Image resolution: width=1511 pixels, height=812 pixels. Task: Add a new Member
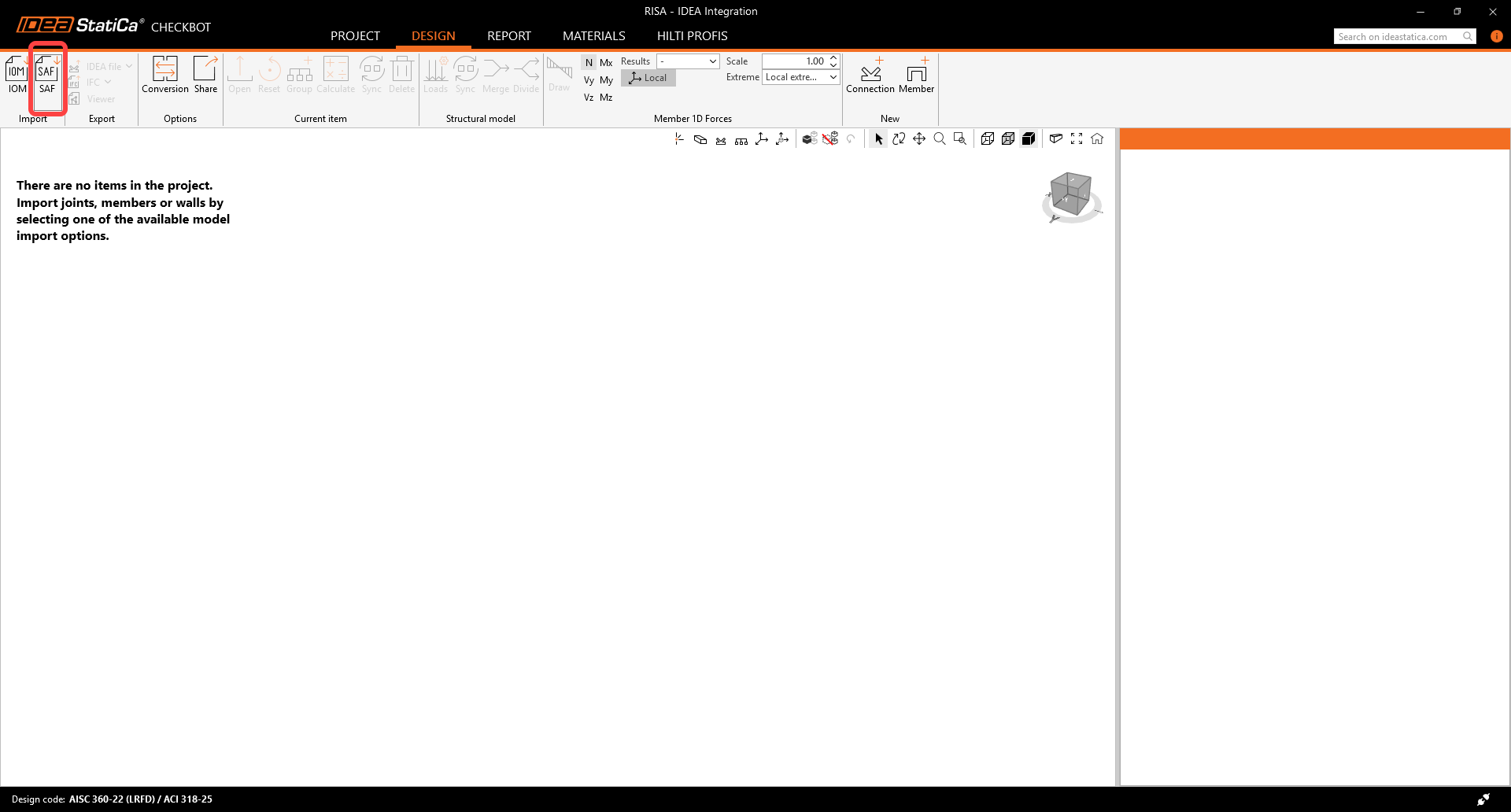(x=917, y=75)
